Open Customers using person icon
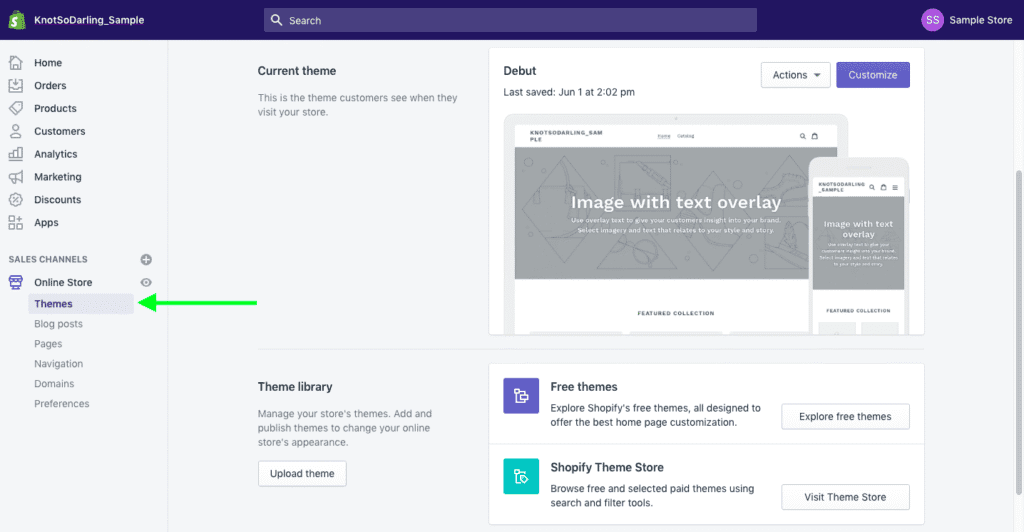Viewport: 1024px width, 532px height. [x=16, y=131]
